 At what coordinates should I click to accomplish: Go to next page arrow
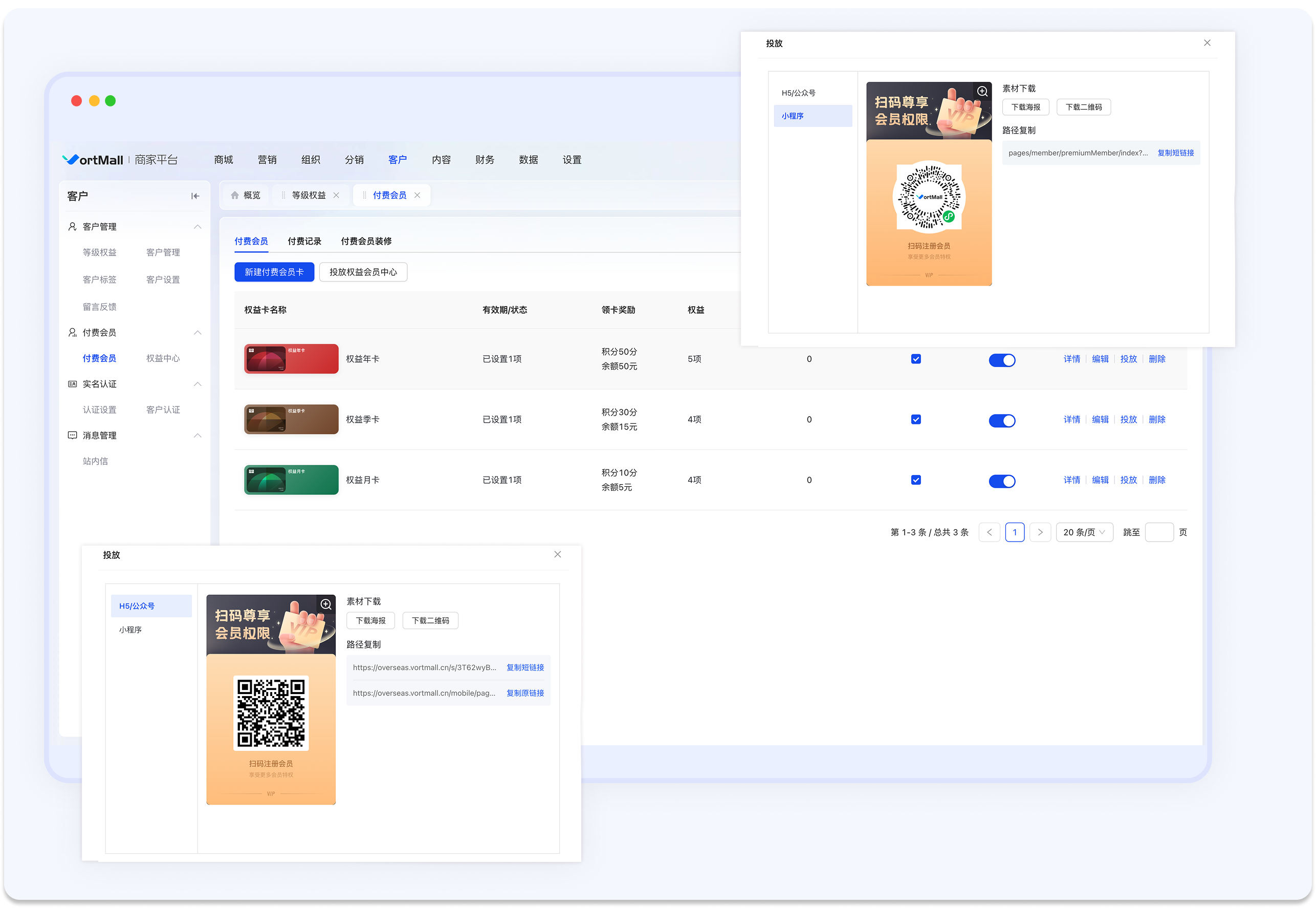1040,532
